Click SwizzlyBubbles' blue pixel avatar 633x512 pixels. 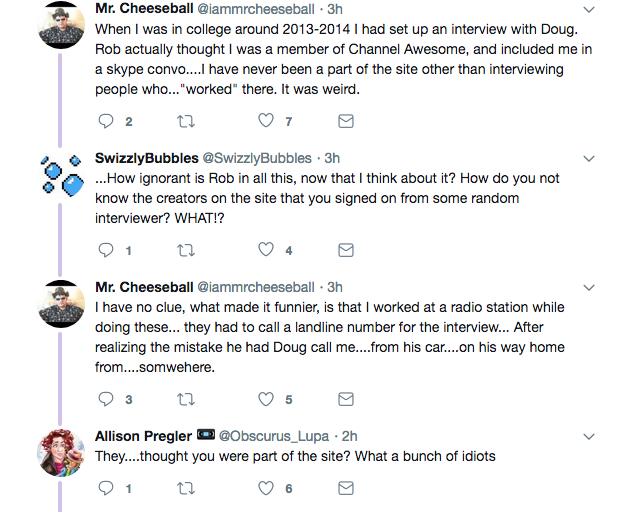tap(60, 175)
